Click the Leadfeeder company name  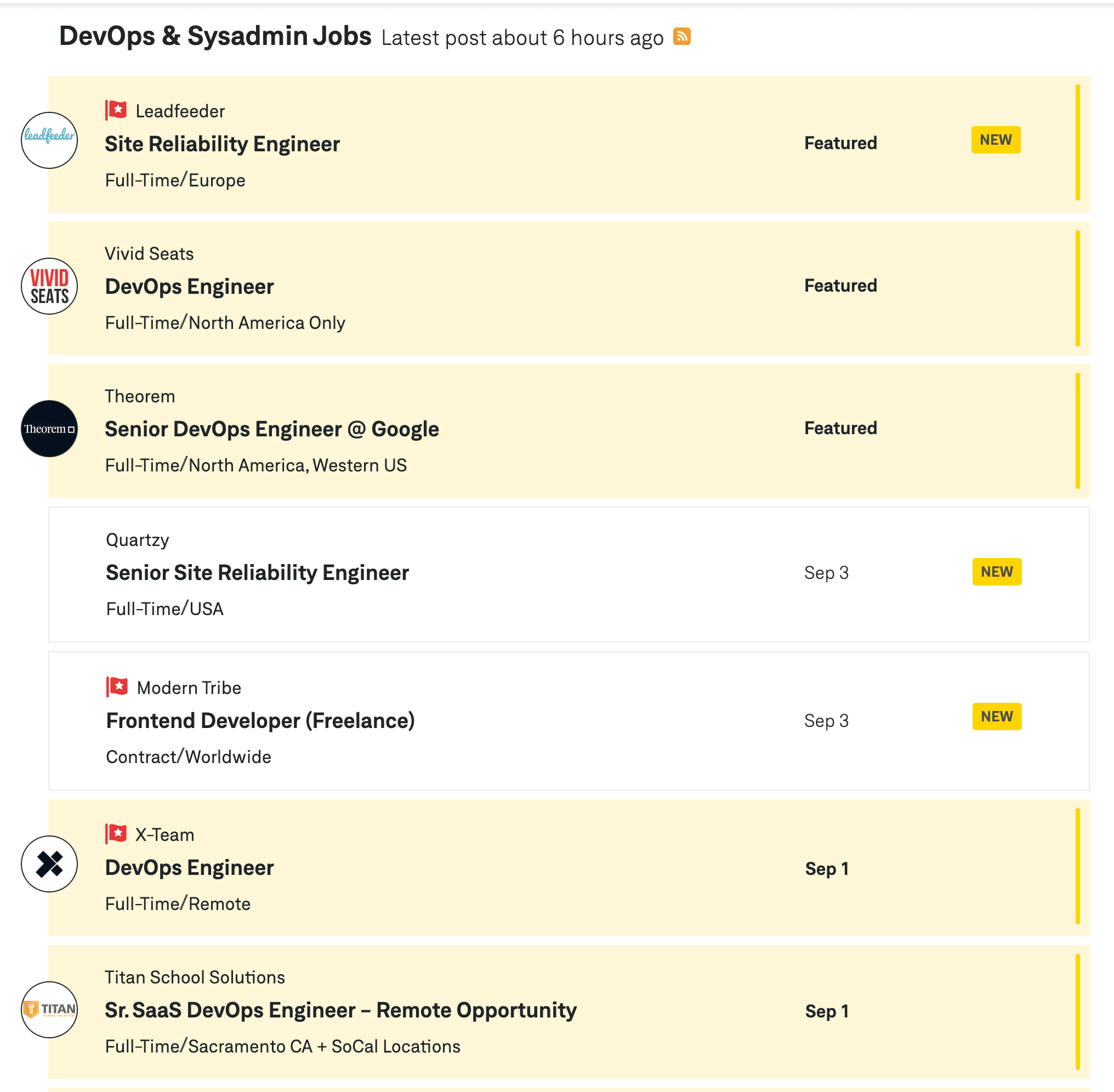[x=180, y=111]
